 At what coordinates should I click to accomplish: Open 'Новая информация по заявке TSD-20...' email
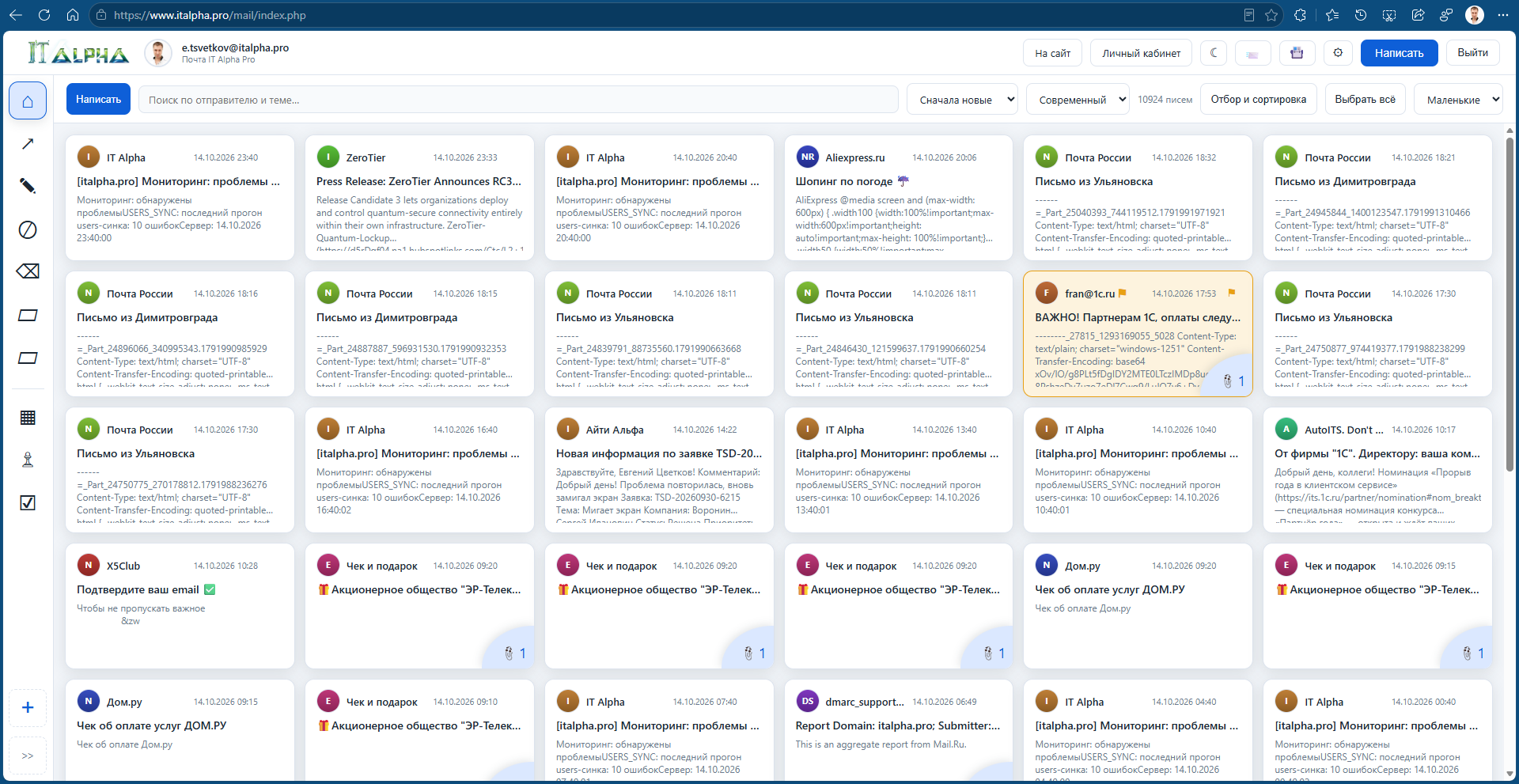659,470
